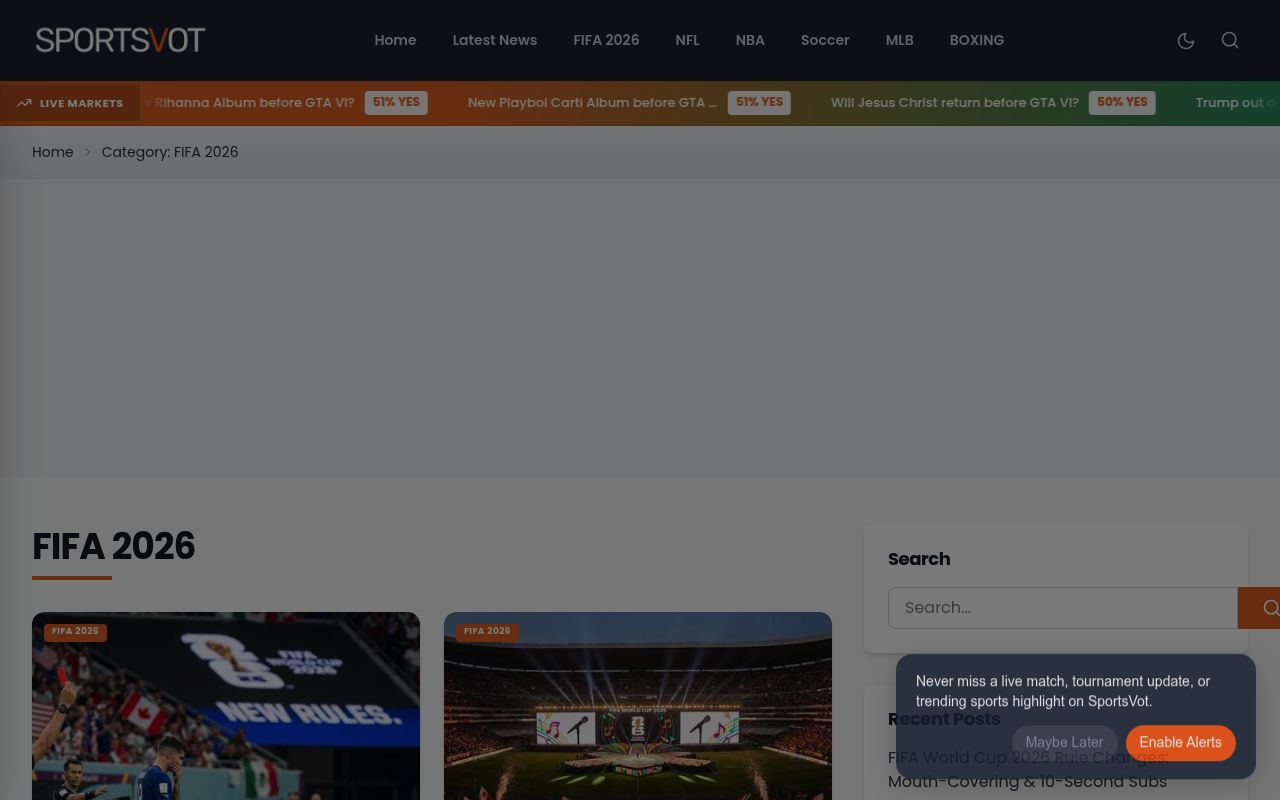Open the Home navigation item
Image resolution: width=1280 pixels, height=800 pixels.
point(395,40)
